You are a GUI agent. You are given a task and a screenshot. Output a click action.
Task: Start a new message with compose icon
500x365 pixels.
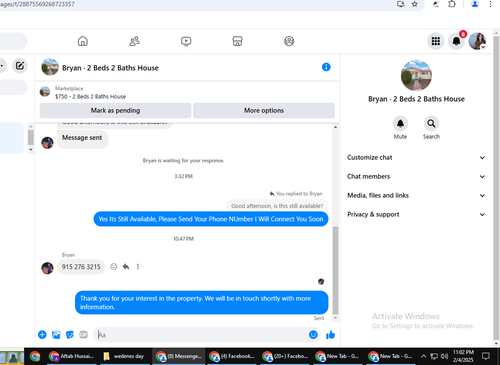pos(20,65)
